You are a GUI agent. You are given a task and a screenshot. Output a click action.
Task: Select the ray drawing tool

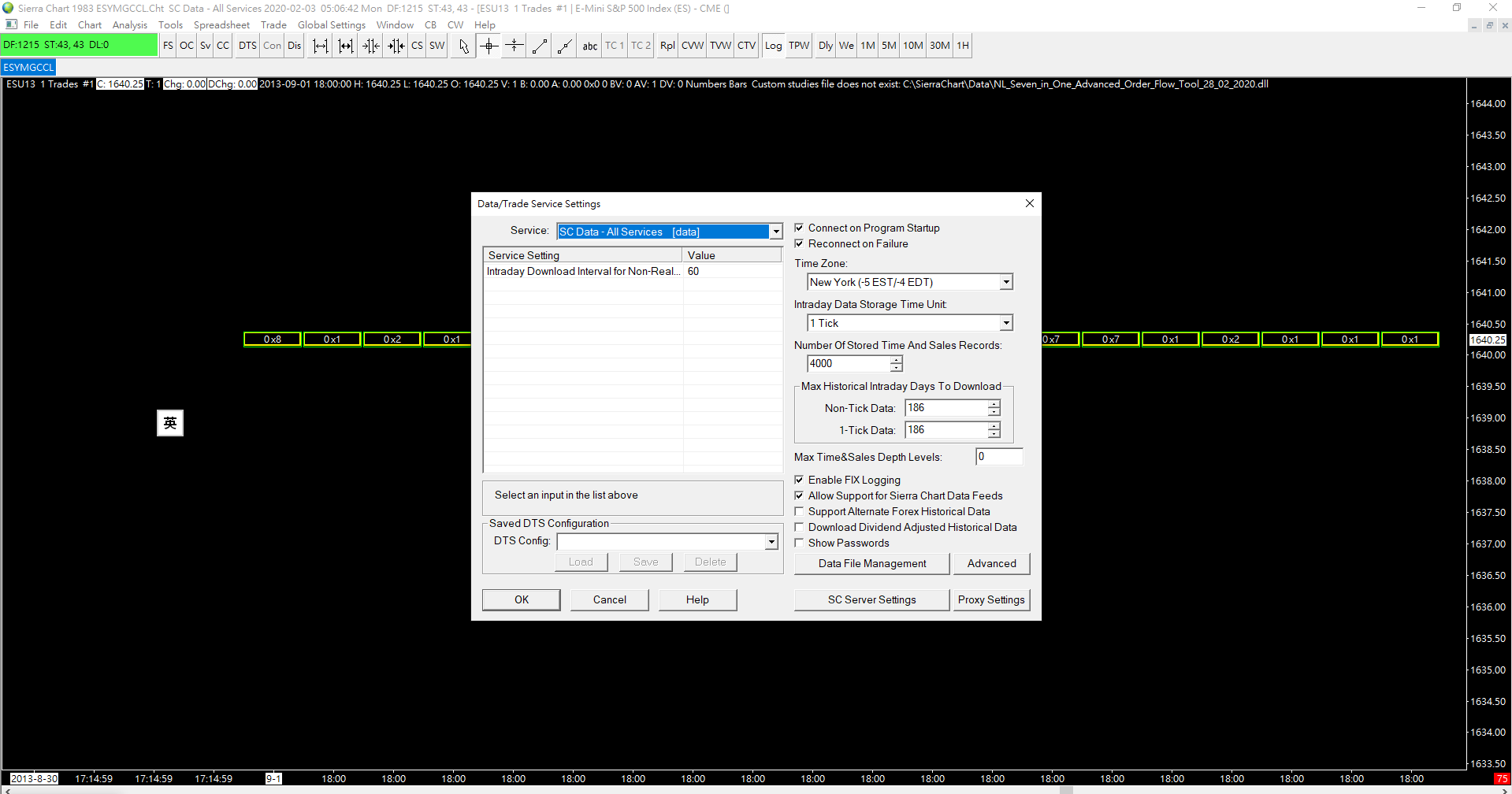[x=565, y=46]
